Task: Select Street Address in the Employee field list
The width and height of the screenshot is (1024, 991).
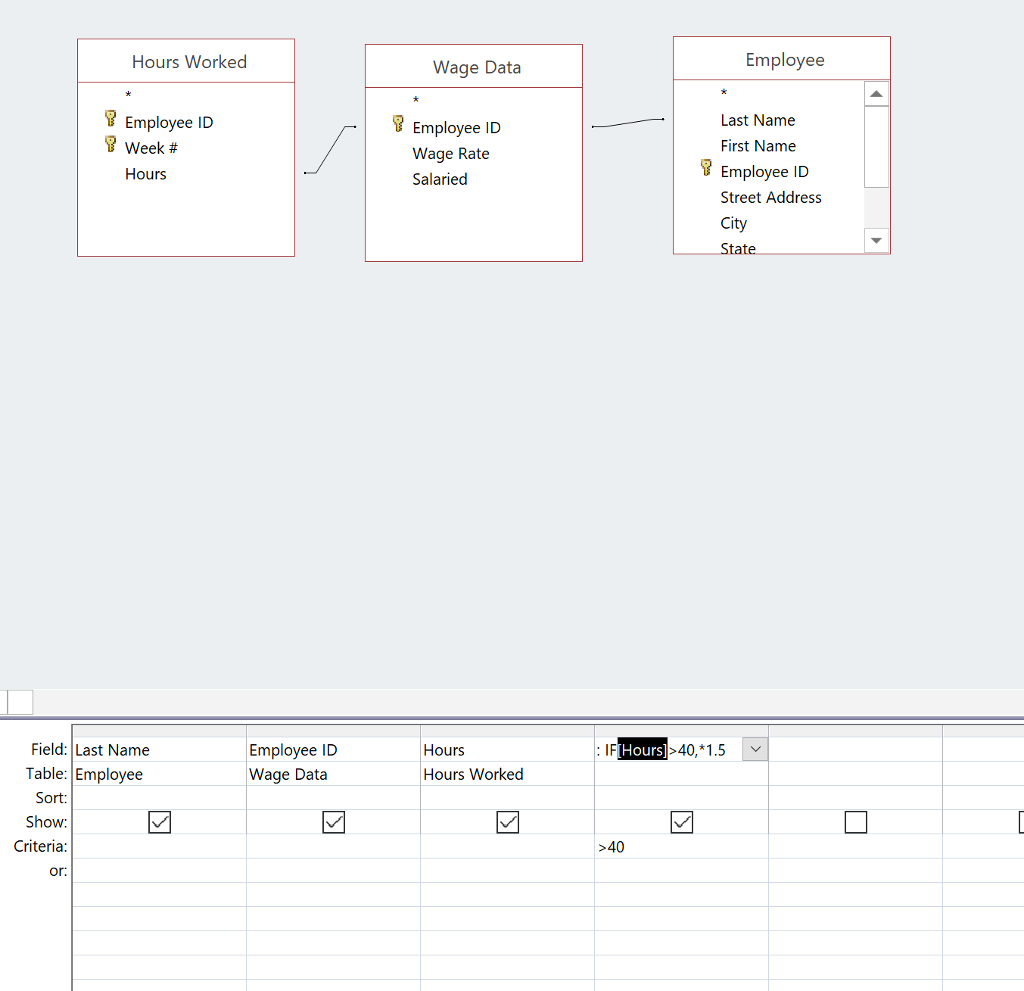Action: 770,198
